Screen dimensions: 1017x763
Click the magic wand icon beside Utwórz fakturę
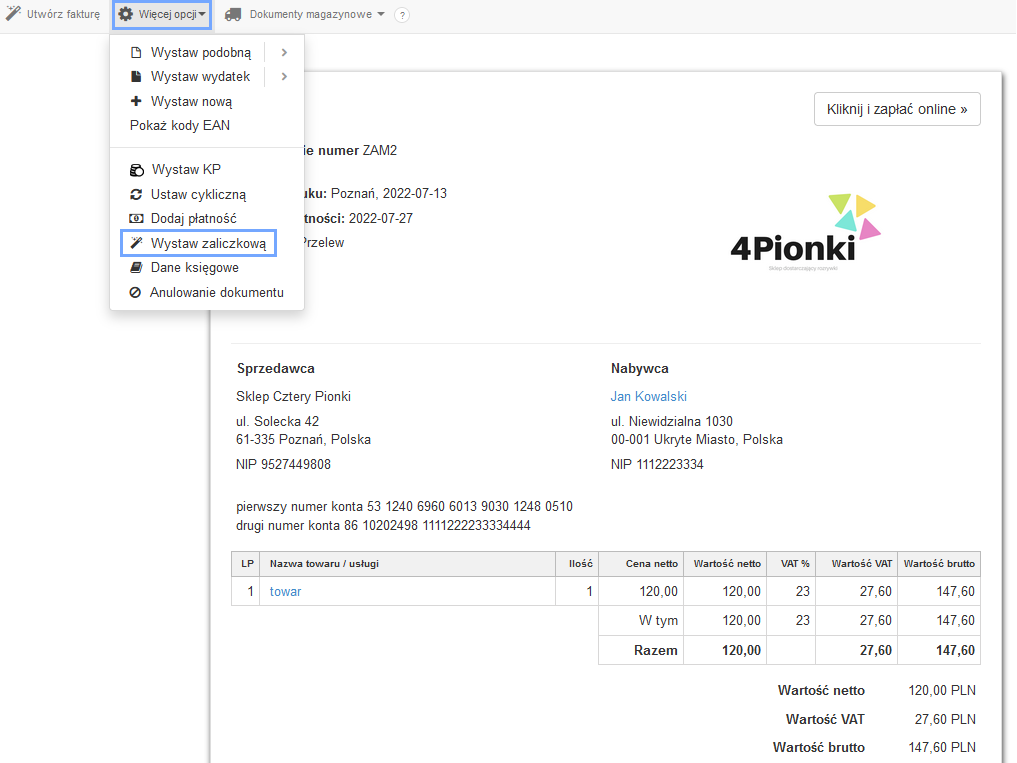pos(13,13)
